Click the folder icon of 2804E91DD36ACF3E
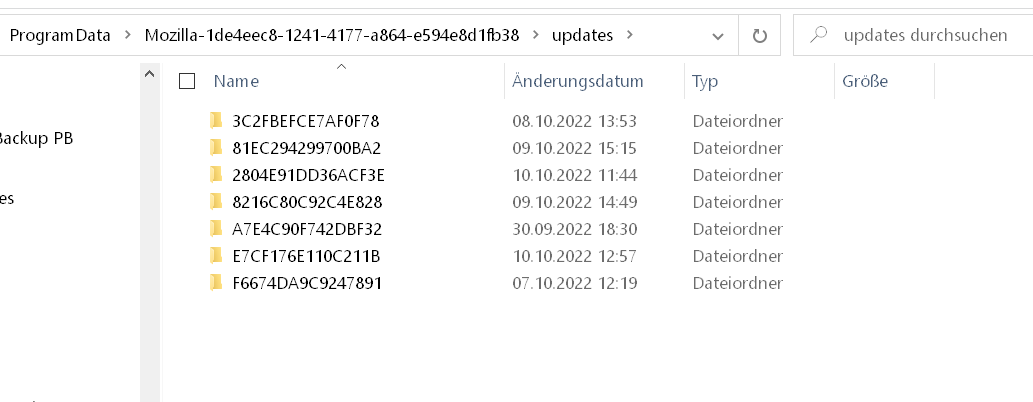 [x=215, y=175]
